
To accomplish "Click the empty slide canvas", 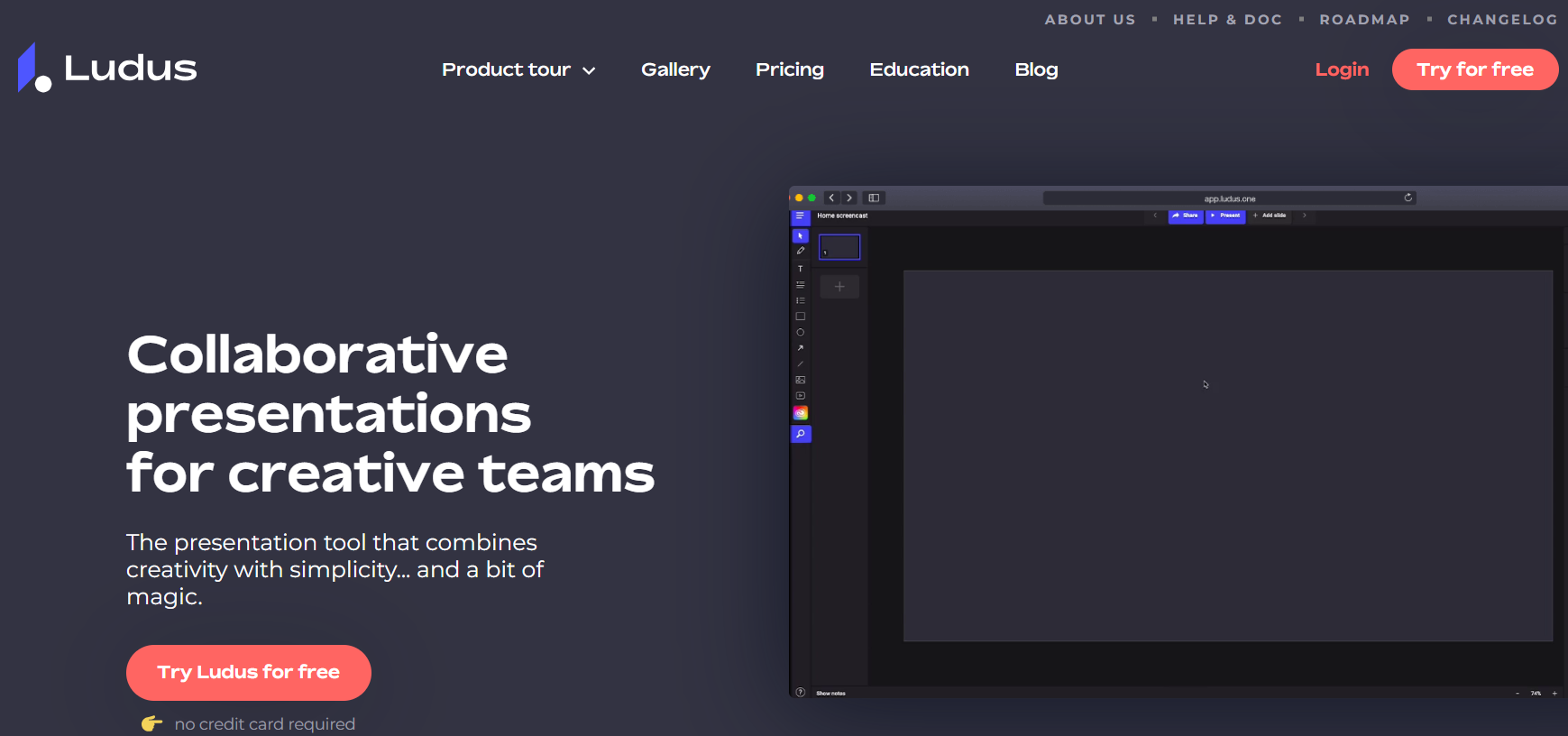I will pos(1228,456).
